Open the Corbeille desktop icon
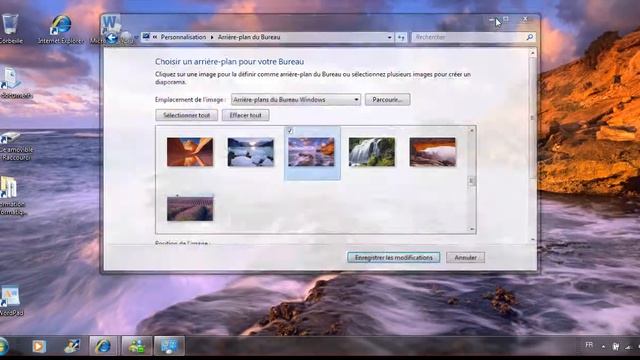This screenshot has height=360, width=640. pos(10,28)
